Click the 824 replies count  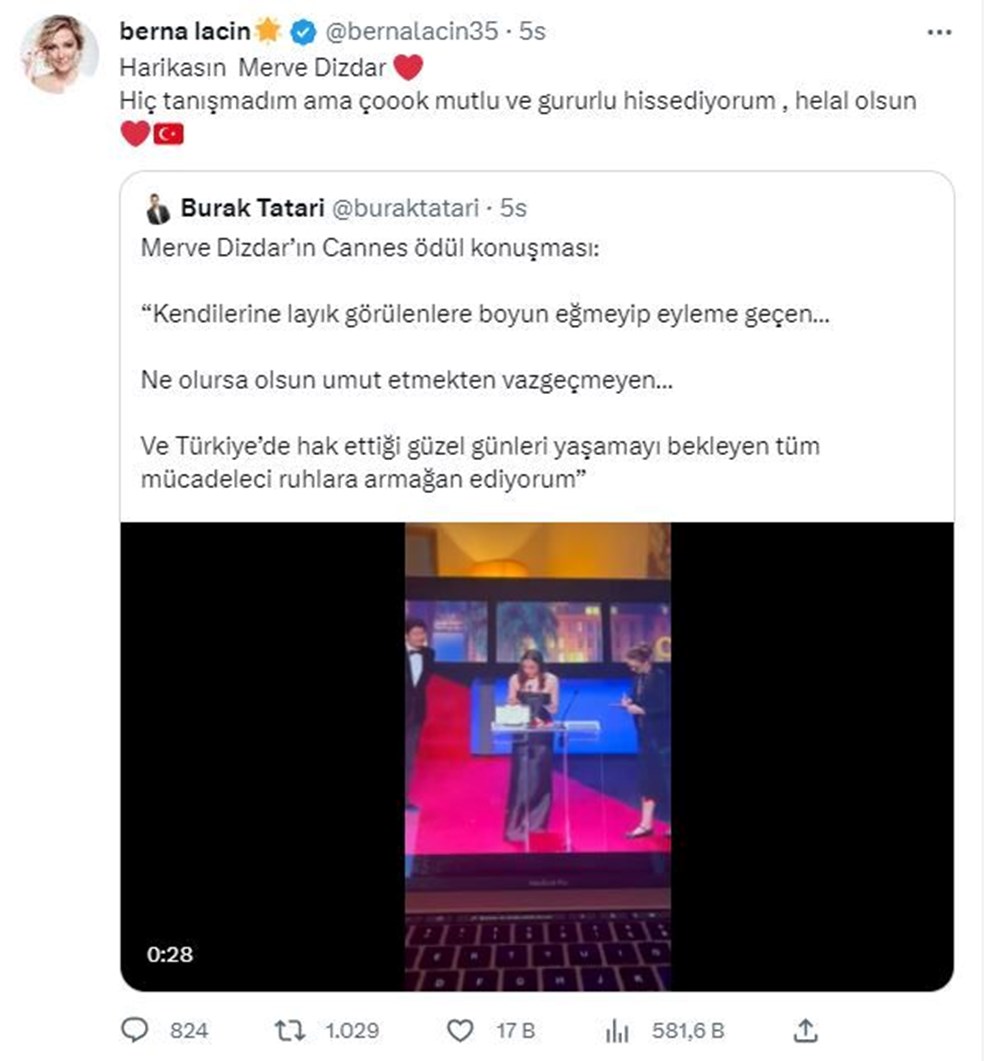click(x=189, y=1031)
